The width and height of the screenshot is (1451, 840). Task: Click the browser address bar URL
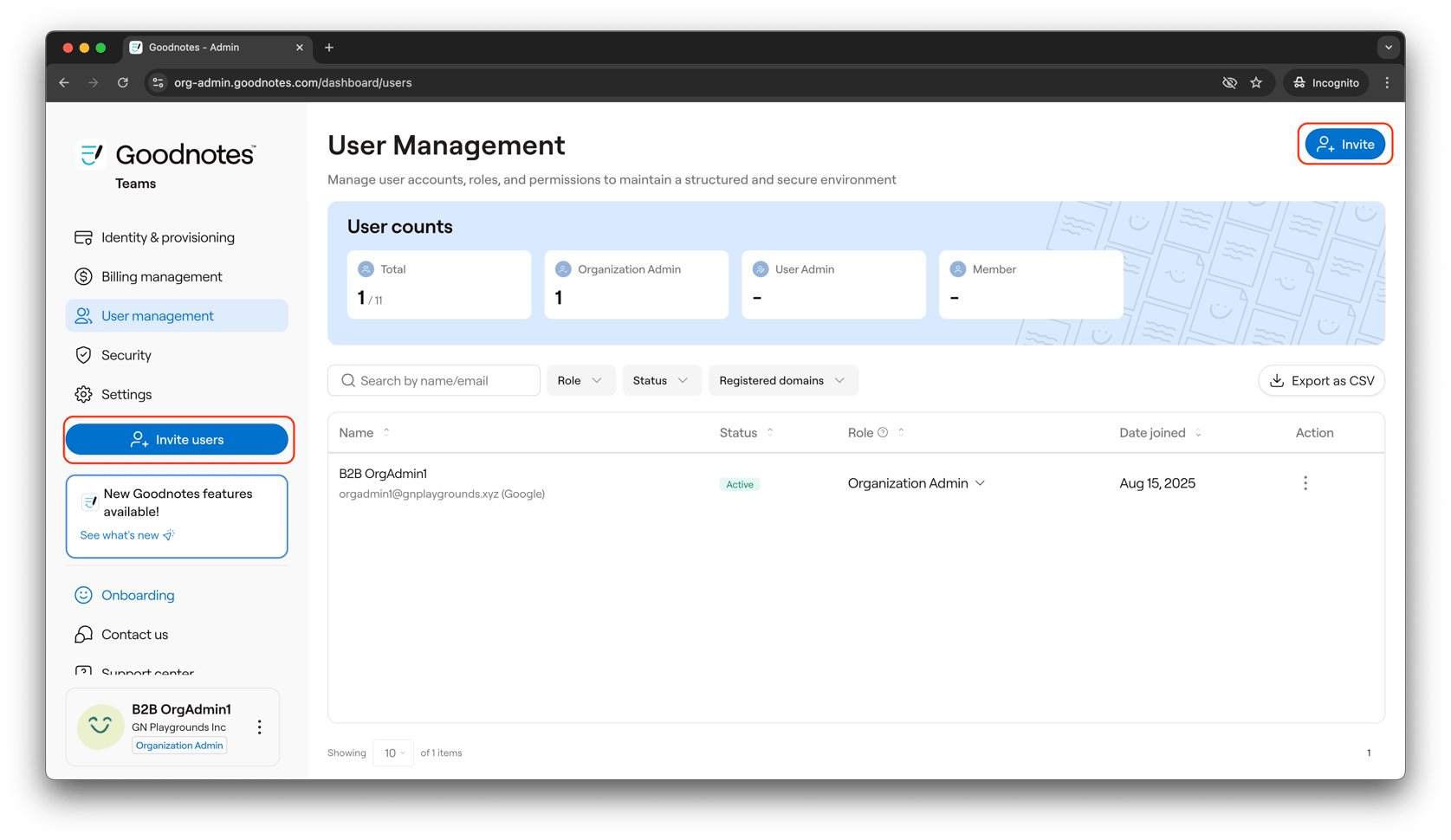[293, 83]
